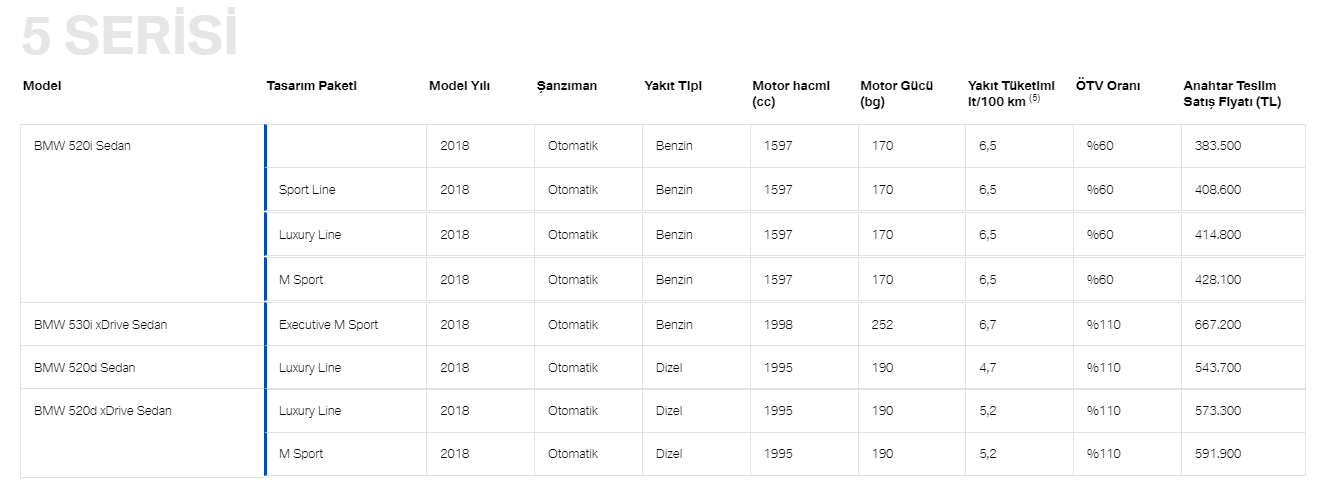Click the Executive M Sport package cell
This screenshot has height=494, width=1339.
coord(328,325)
